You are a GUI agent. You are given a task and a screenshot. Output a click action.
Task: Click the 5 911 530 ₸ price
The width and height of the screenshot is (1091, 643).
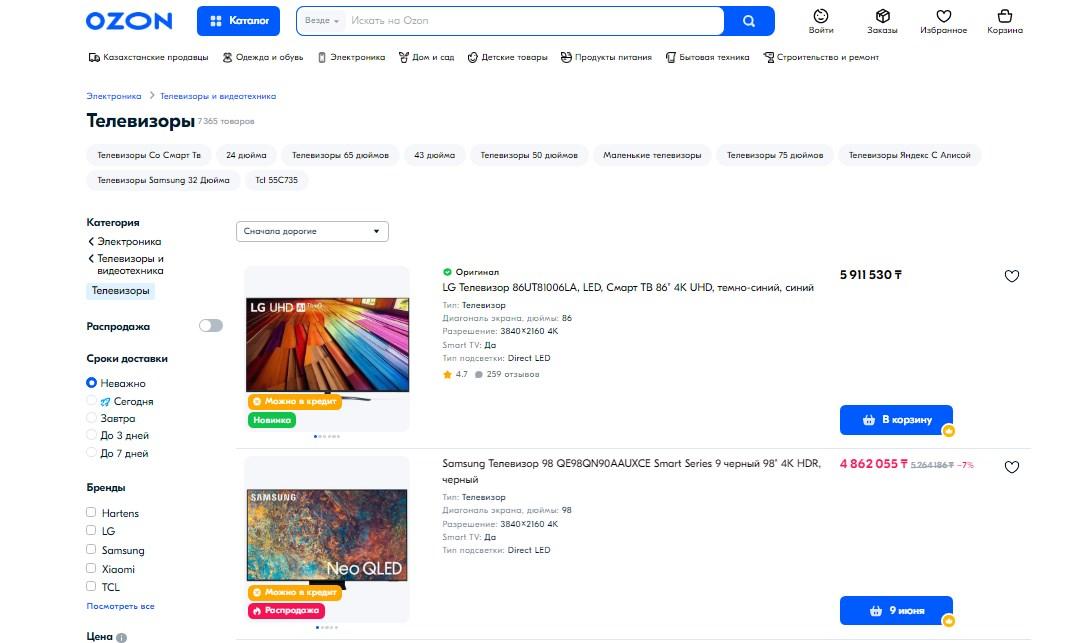[870, 275]
